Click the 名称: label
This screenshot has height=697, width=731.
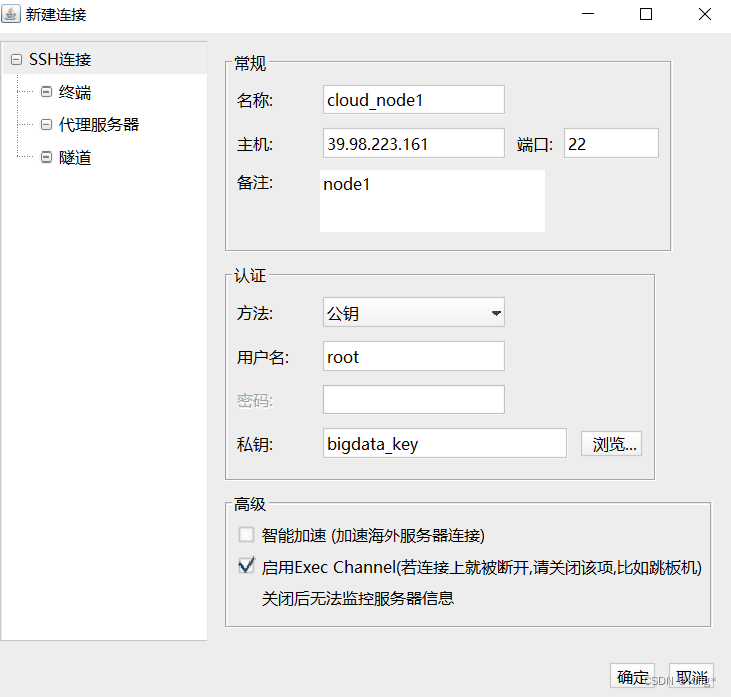pos(255,100)
